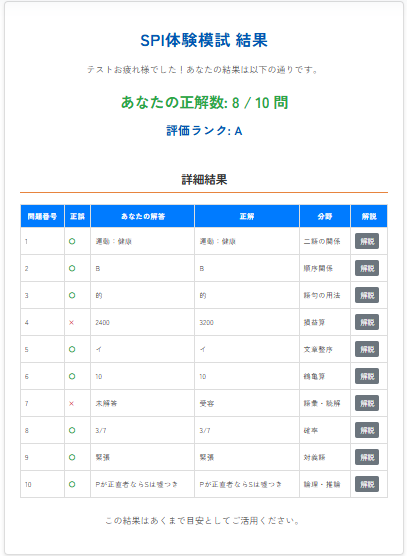
Task: Open the 解説 button for question 8
Action: 367,430
